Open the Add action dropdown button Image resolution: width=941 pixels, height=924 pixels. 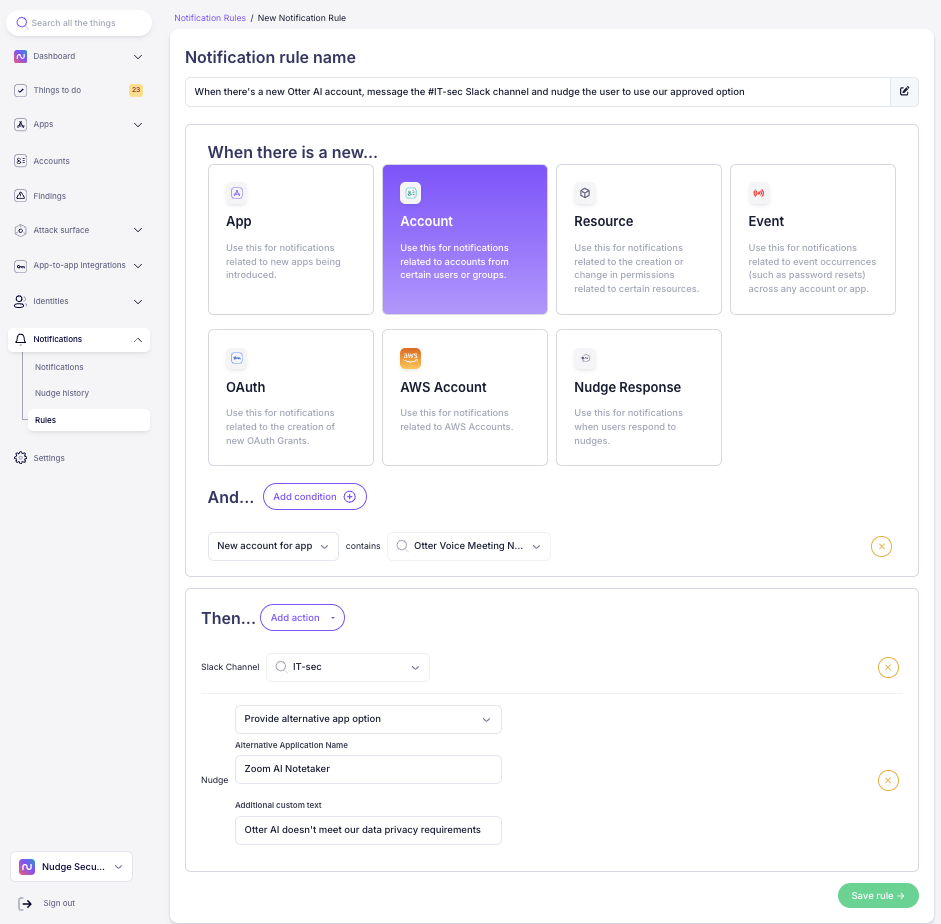click(302, 618)
